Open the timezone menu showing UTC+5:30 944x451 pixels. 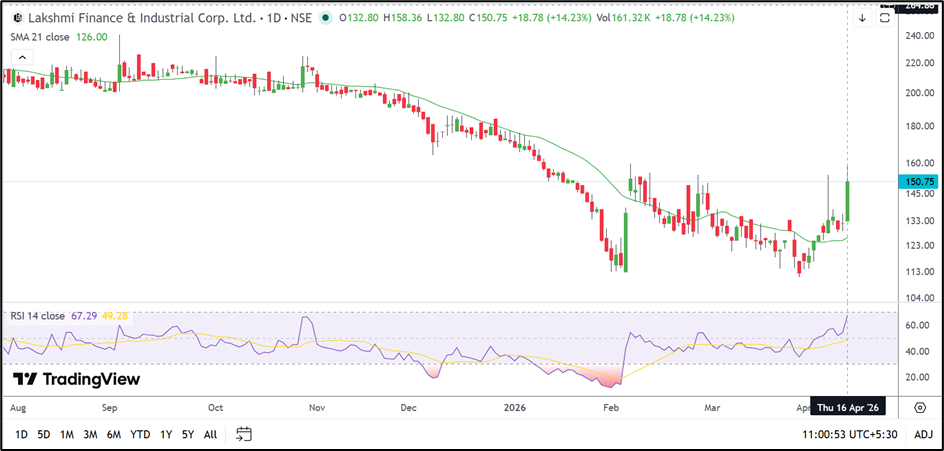click(x=853, y=434)
